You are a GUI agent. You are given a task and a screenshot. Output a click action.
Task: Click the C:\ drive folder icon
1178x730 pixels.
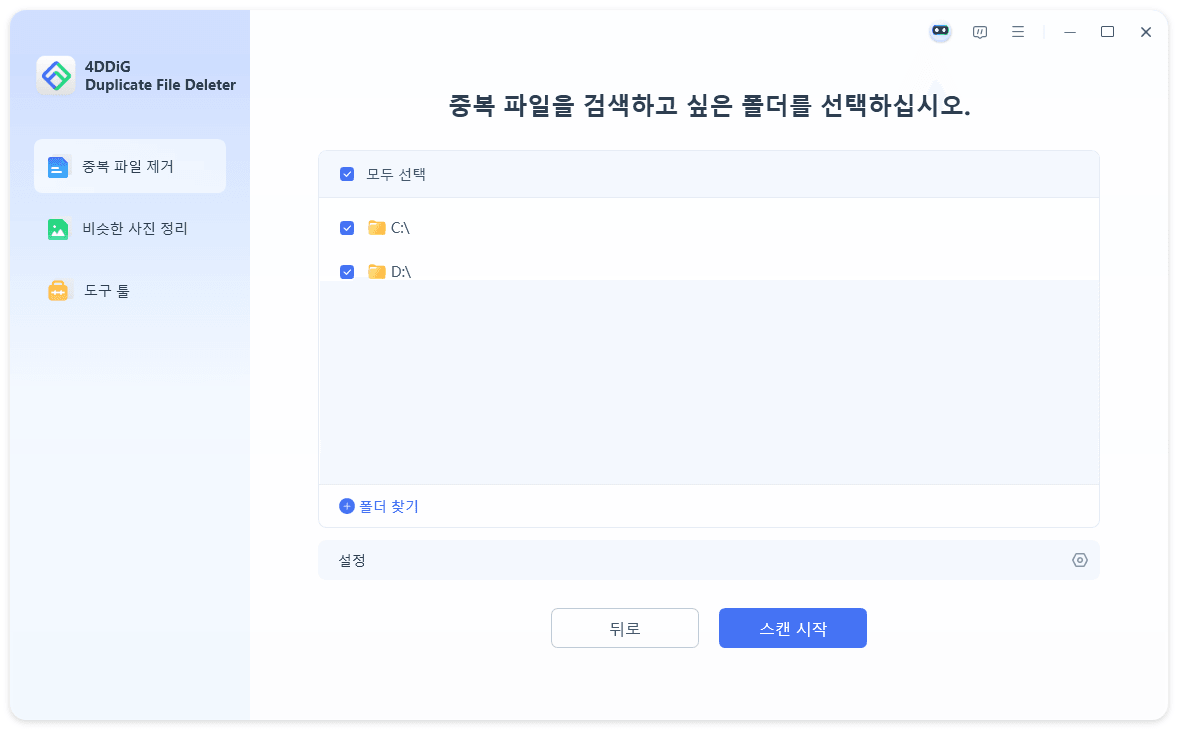pos(377,227)
